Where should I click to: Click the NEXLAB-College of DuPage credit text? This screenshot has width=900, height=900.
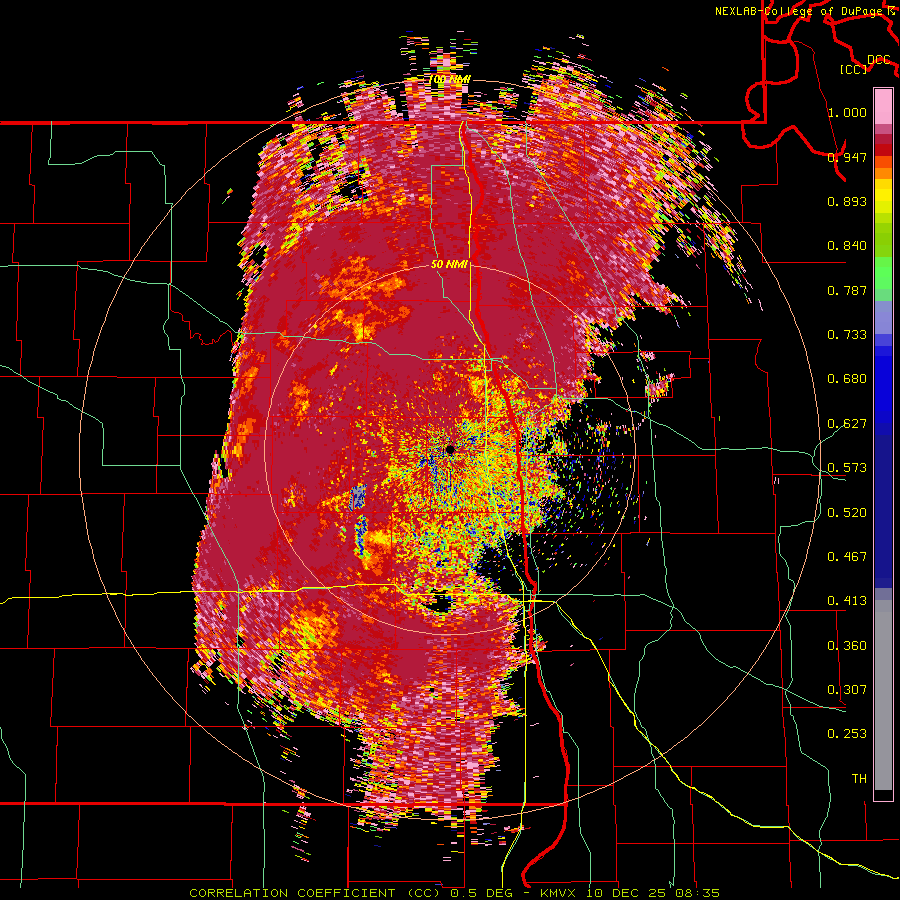(800, 11)
